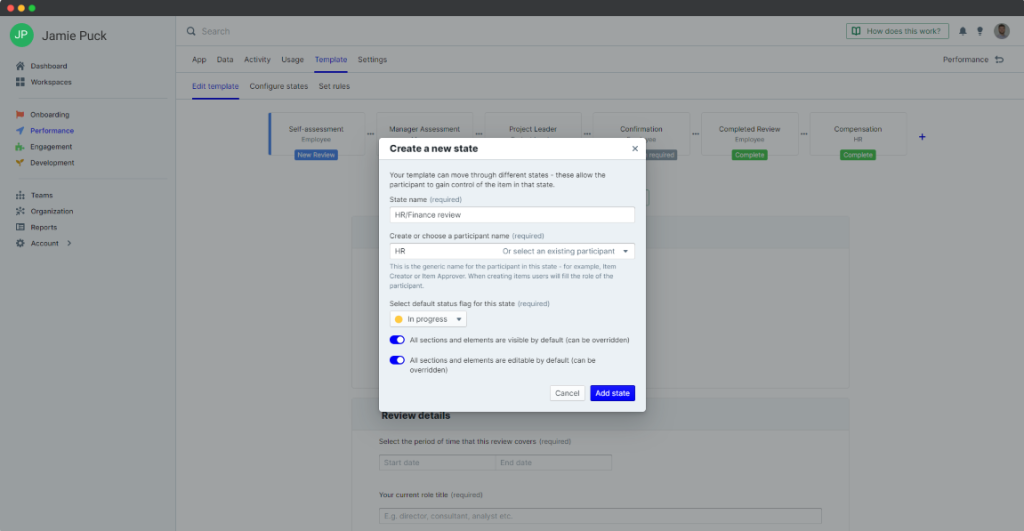1024x531 pixels.
Task: Click the End date field
Action: (x=553, y=462)
